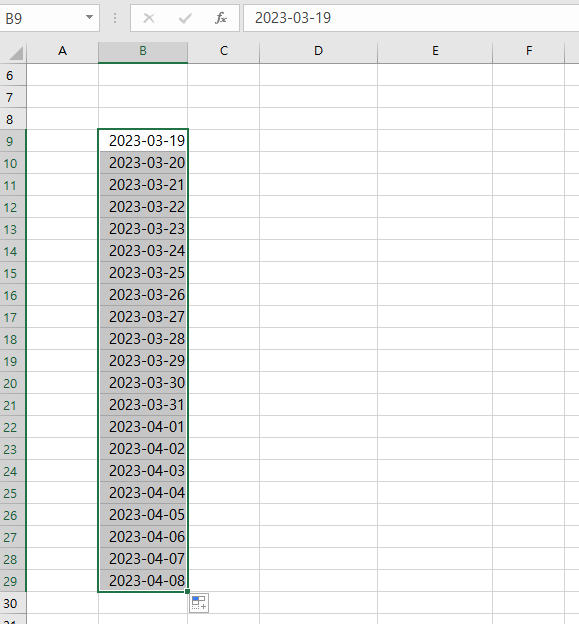Select row 18 header

pos(13,339)
